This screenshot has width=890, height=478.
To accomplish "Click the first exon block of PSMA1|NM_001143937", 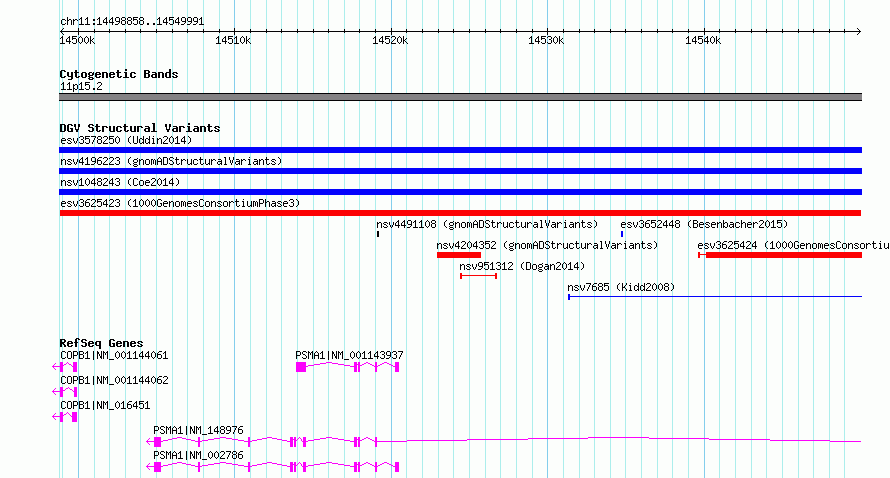I will pos(301,367).
